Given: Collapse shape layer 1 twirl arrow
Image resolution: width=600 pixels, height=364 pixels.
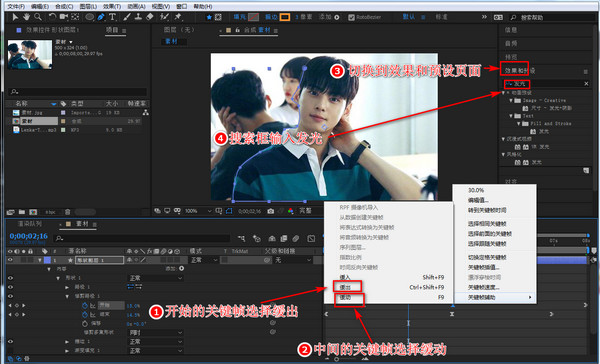Looking at the screenshot, I should pyautogui.click(x=40, y=260).
